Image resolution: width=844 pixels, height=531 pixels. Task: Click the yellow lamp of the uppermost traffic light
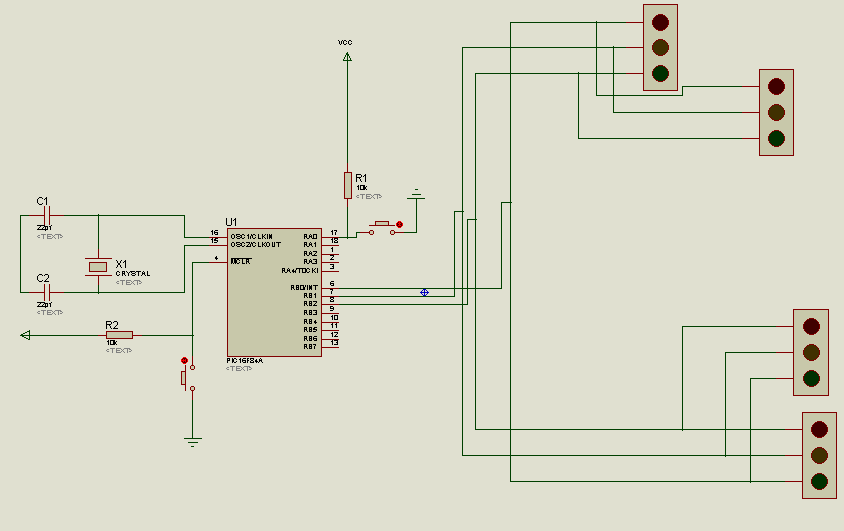(x=660, y=47)
